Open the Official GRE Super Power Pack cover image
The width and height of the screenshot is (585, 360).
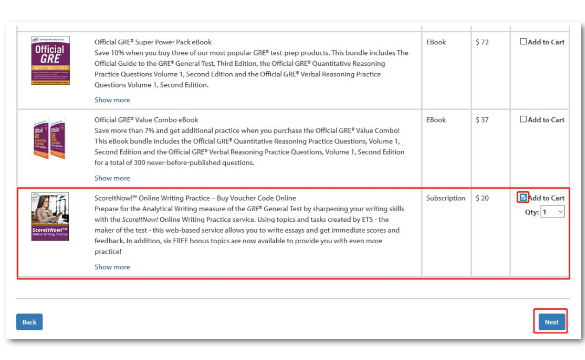(50, 60)
